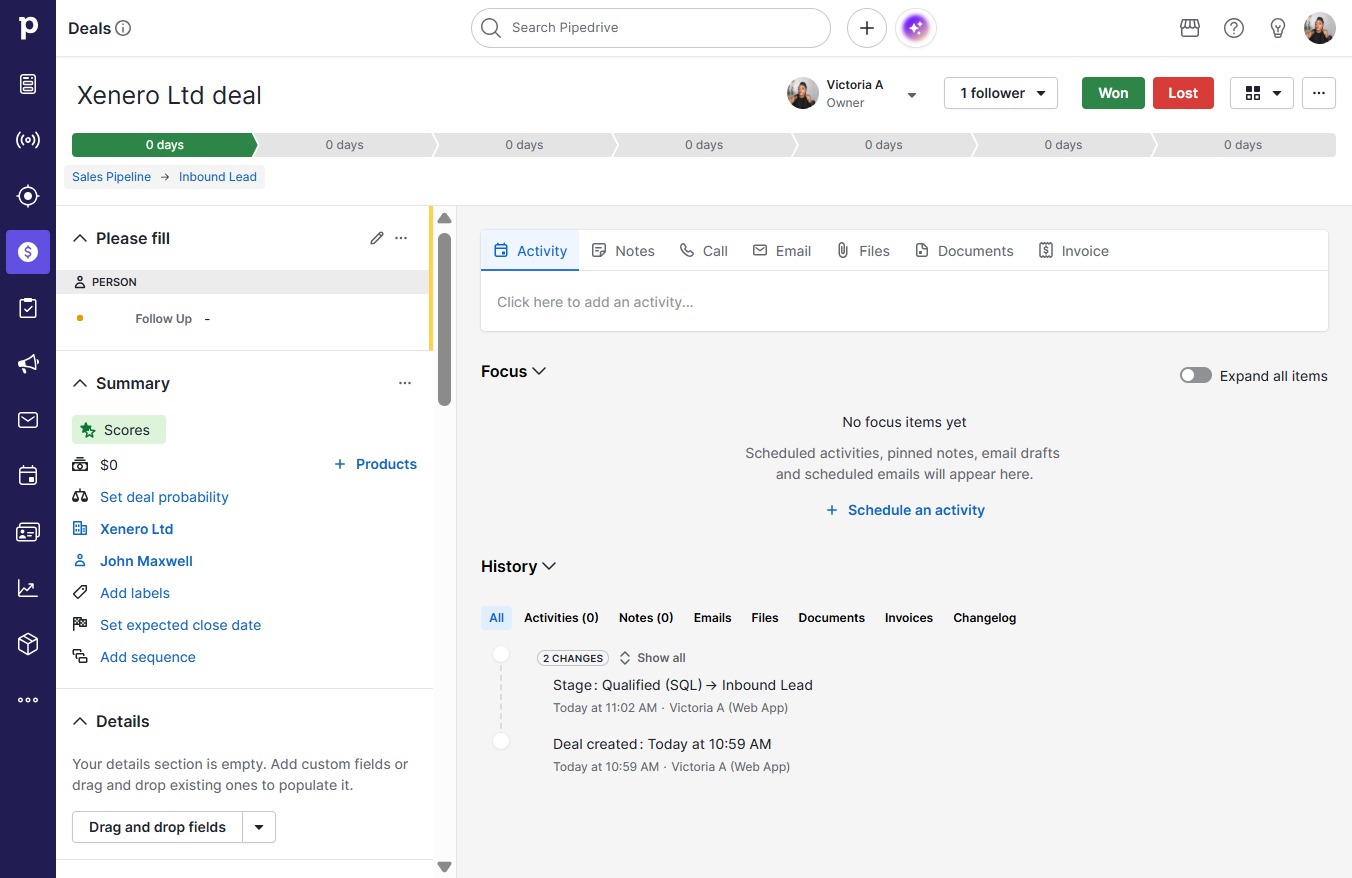The height and width of the screenshot is (878, 1352).
Task: Open More menu in sidebar
Action: tap(28, 700)
